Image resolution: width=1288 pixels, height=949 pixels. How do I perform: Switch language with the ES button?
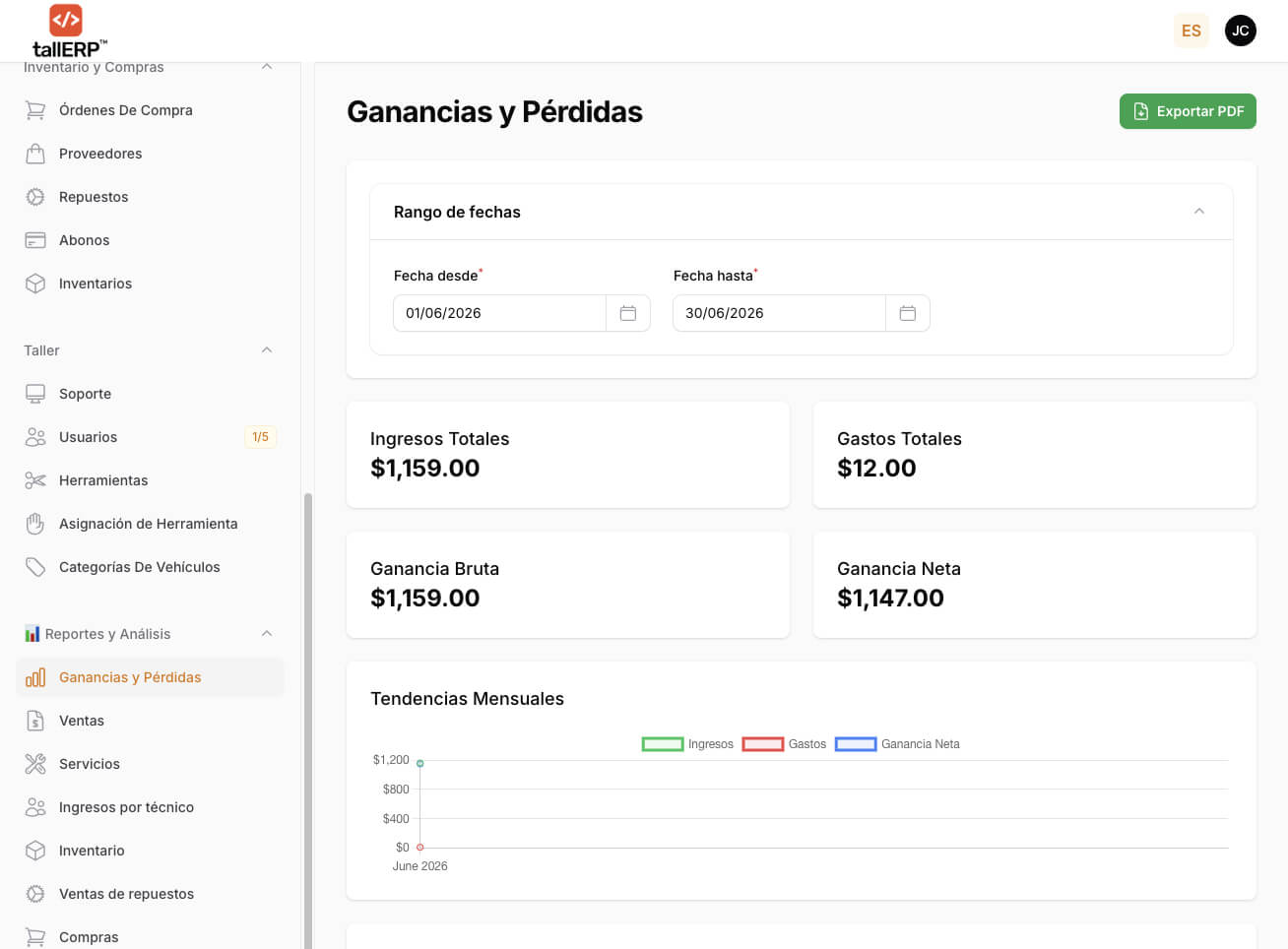click(x=1191, y=31)
